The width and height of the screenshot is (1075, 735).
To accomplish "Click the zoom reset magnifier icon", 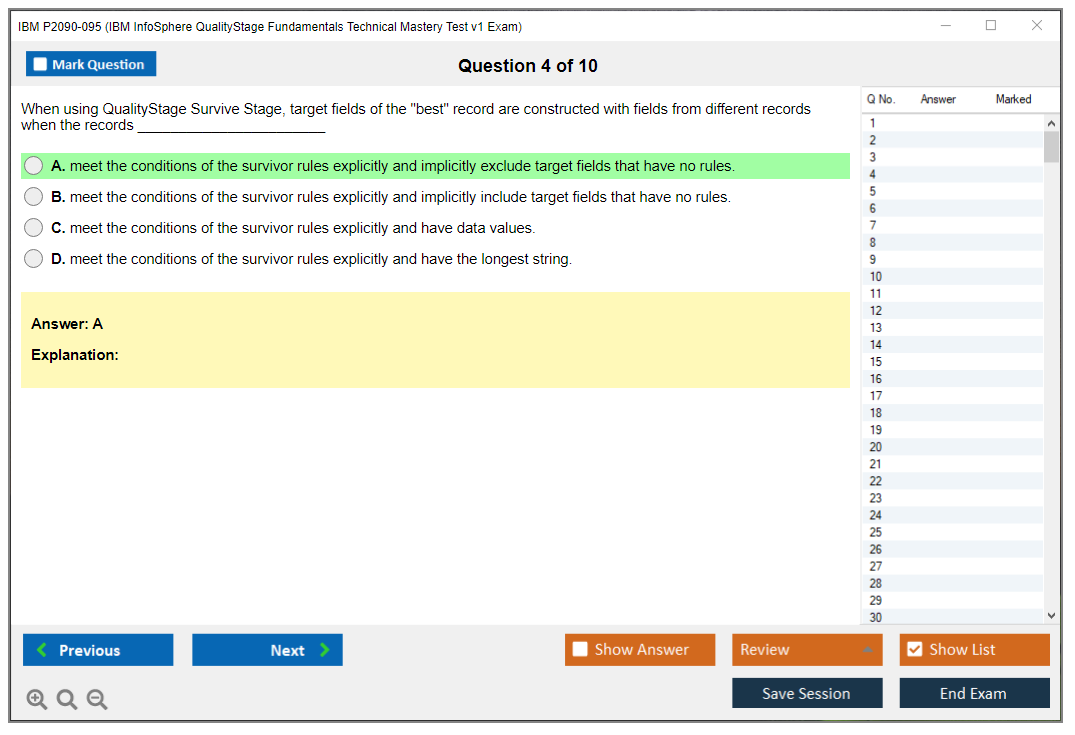I will [x=67, y=700].
